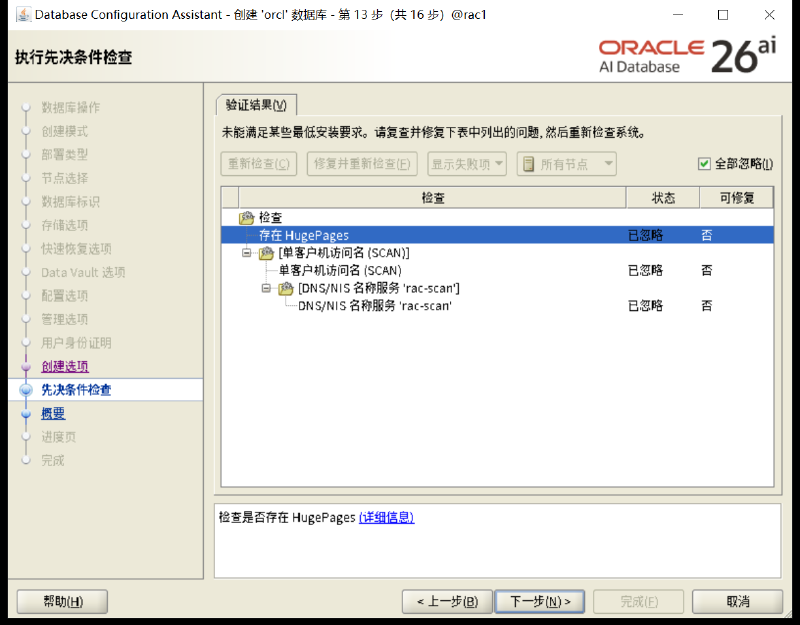Click the 节点选择 step in sidebar

(64, 178)
